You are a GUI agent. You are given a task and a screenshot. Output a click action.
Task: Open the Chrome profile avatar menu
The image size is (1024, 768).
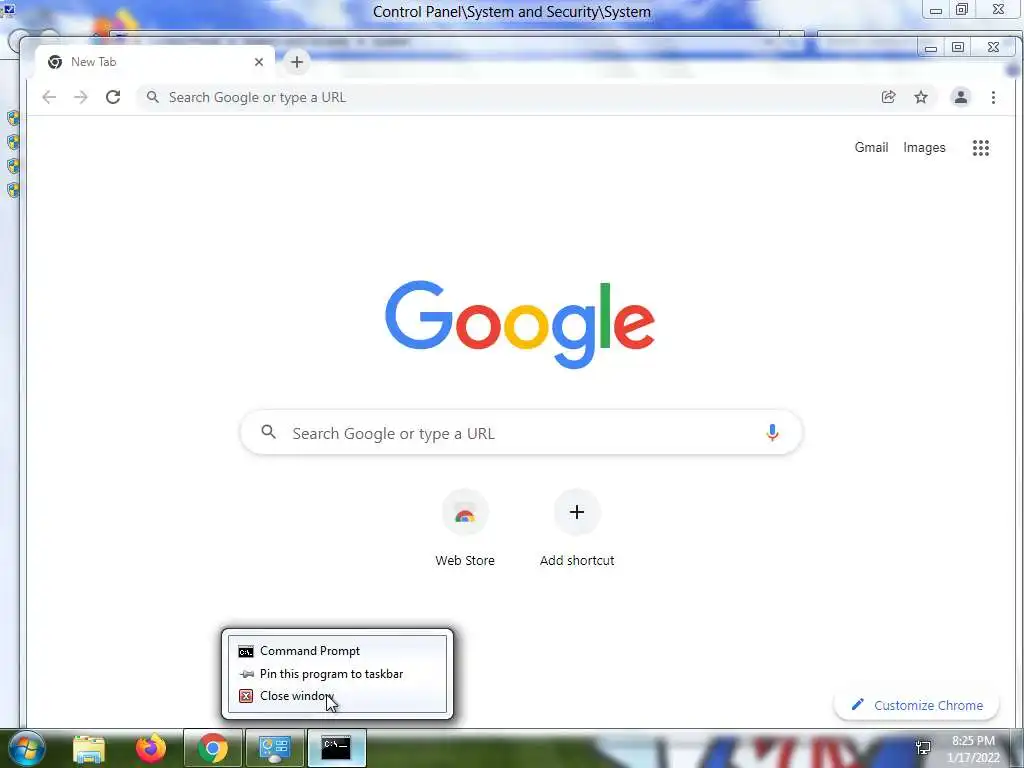pos(961,97)
